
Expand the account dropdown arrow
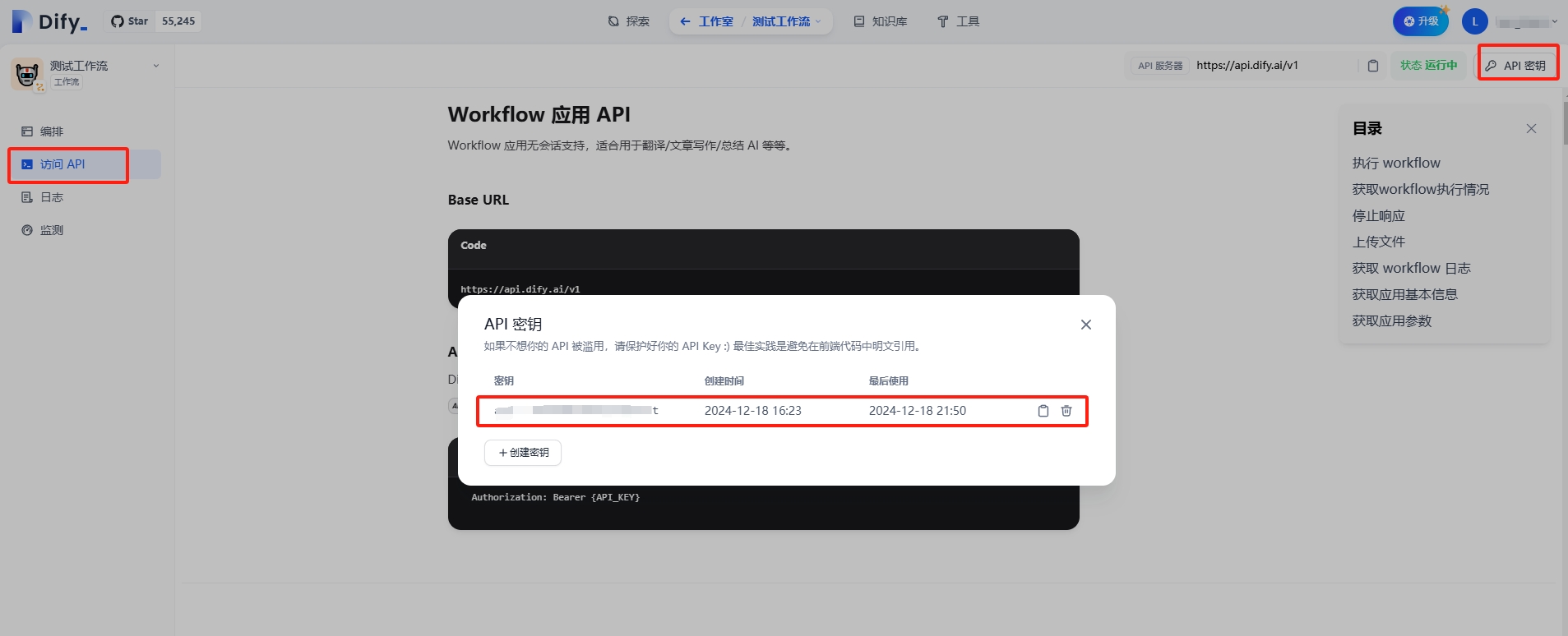(x=1554, y=22)
